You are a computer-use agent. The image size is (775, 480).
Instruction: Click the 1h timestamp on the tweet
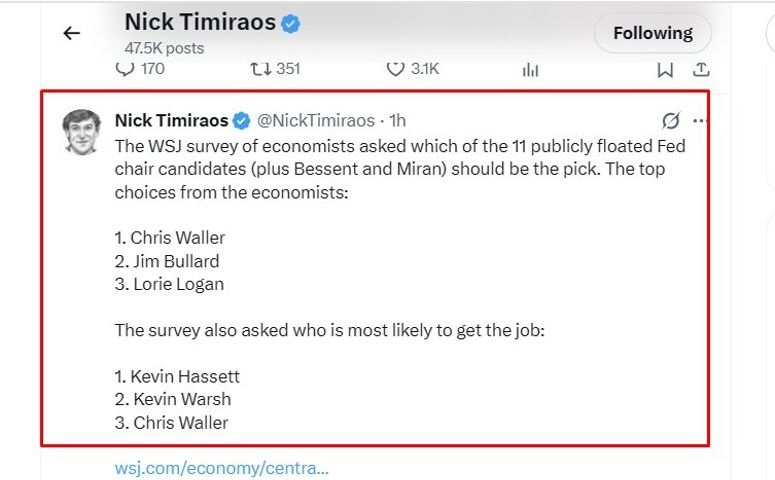point(397,121)
